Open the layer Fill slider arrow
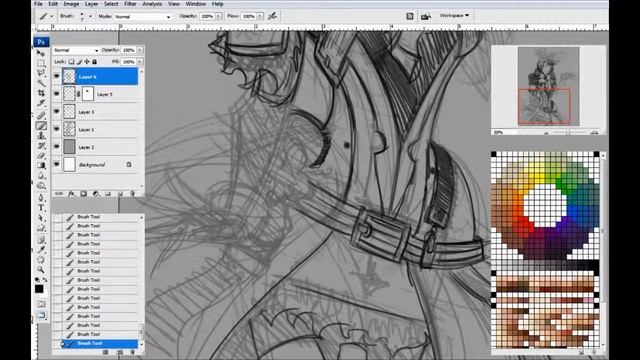The image size is (640, 360). (140, 62)
